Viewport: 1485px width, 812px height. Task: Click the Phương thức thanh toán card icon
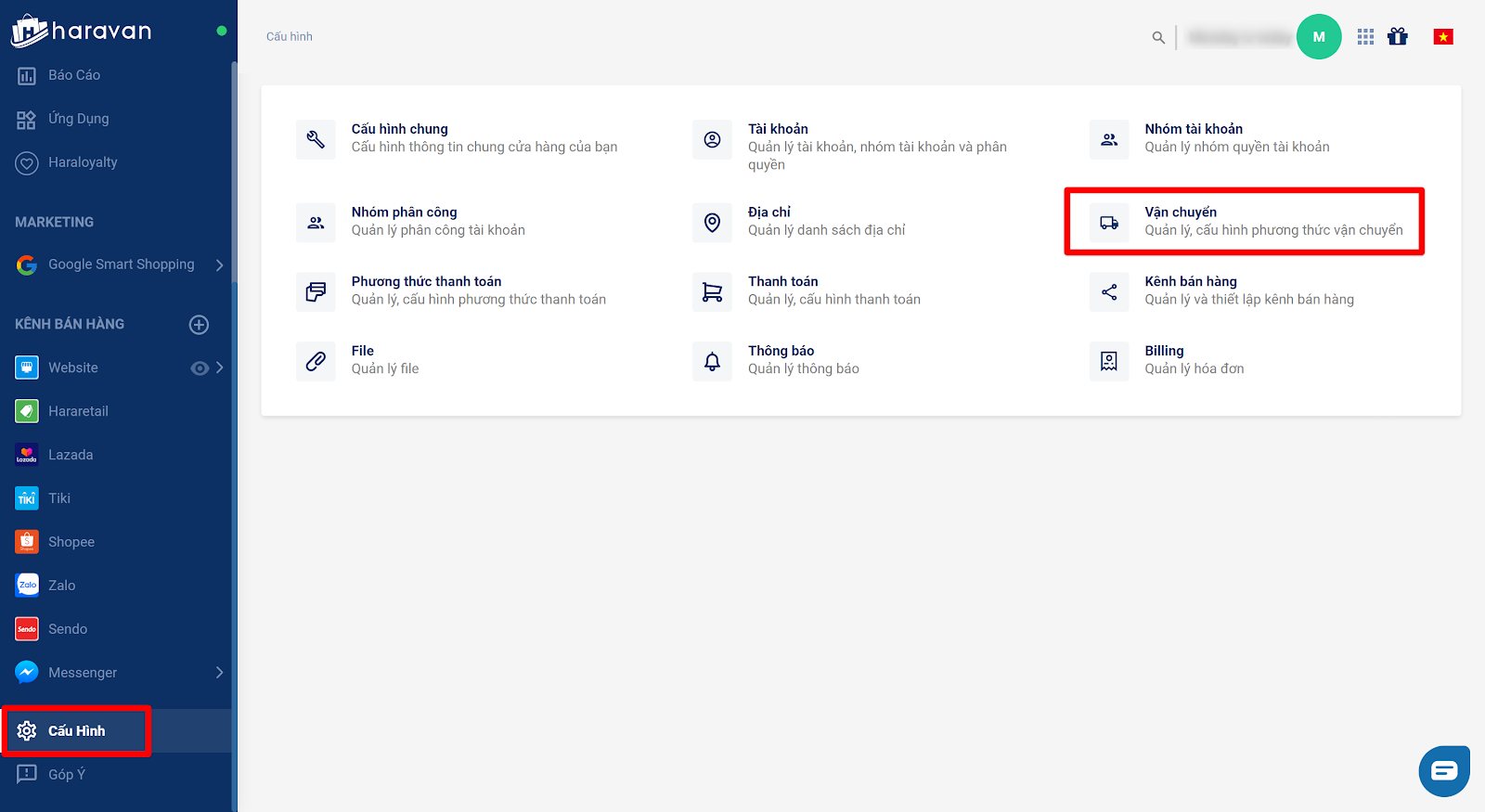tap(316, 292)
